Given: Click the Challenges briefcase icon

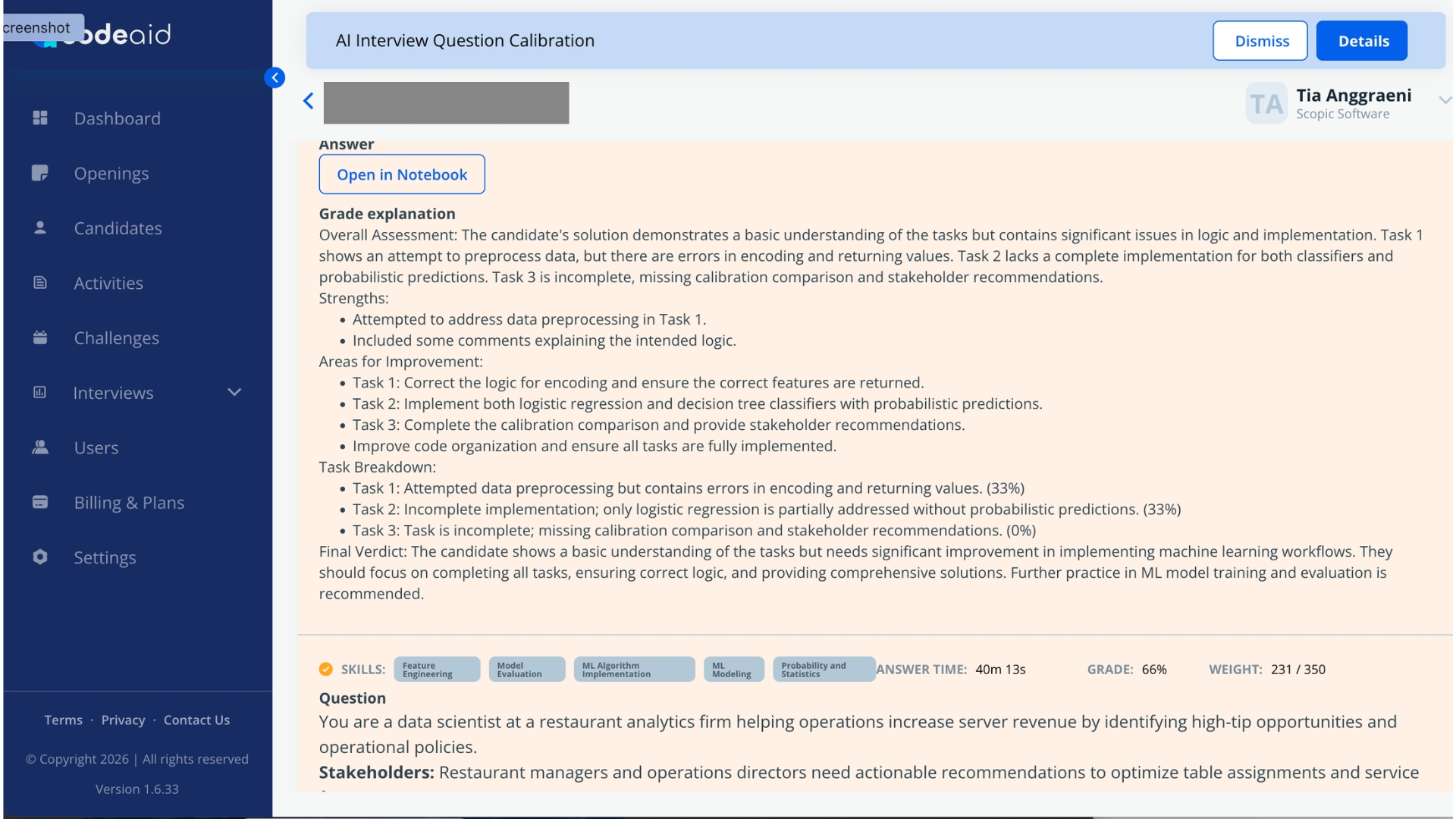Looking at the screenshot, I should click(x=40, y=337).
